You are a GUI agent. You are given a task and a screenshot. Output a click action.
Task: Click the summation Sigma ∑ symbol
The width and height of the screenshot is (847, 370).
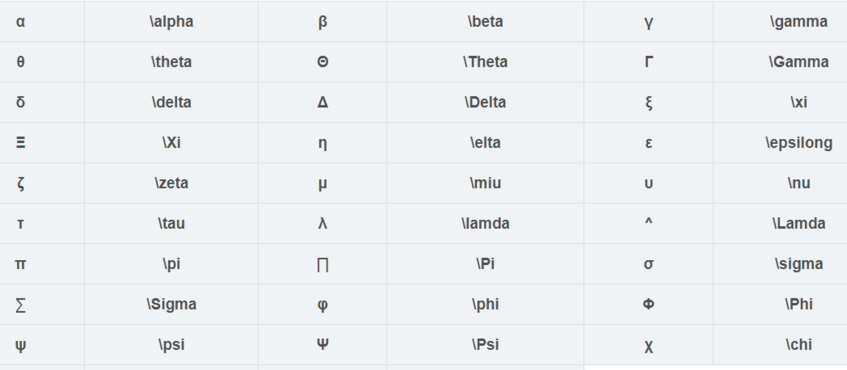pos(21,305)
